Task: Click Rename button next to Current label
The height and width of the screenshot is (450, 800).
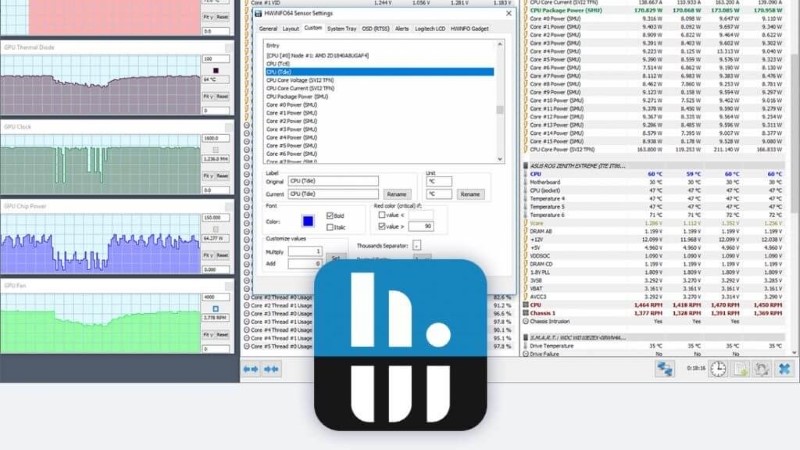Action: pyautogui.click(x=396, y=194)
